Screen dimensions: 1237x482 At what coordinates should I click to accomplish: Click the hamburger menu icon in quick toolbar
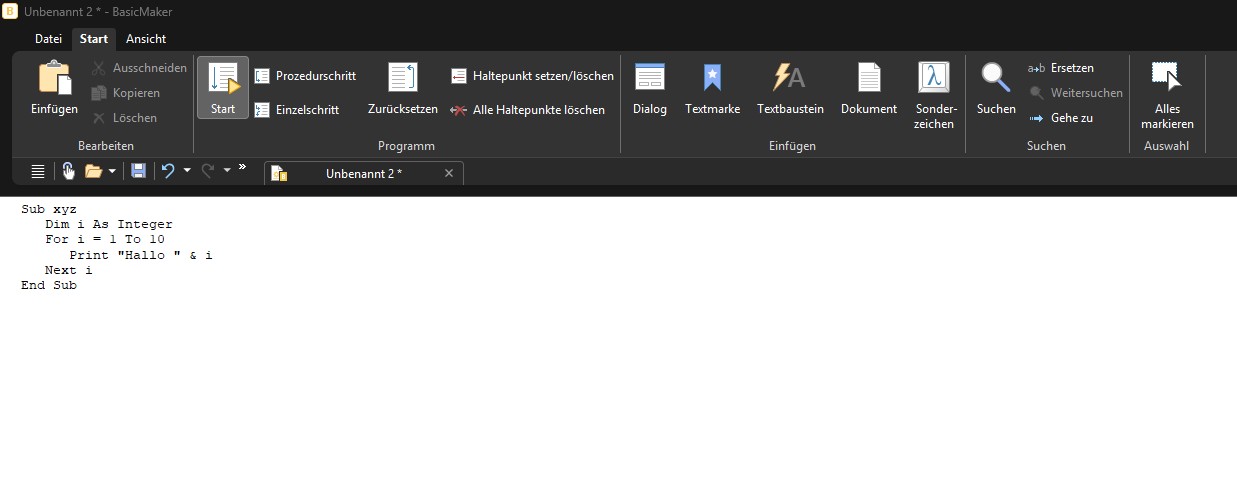(x=38, y=171)
